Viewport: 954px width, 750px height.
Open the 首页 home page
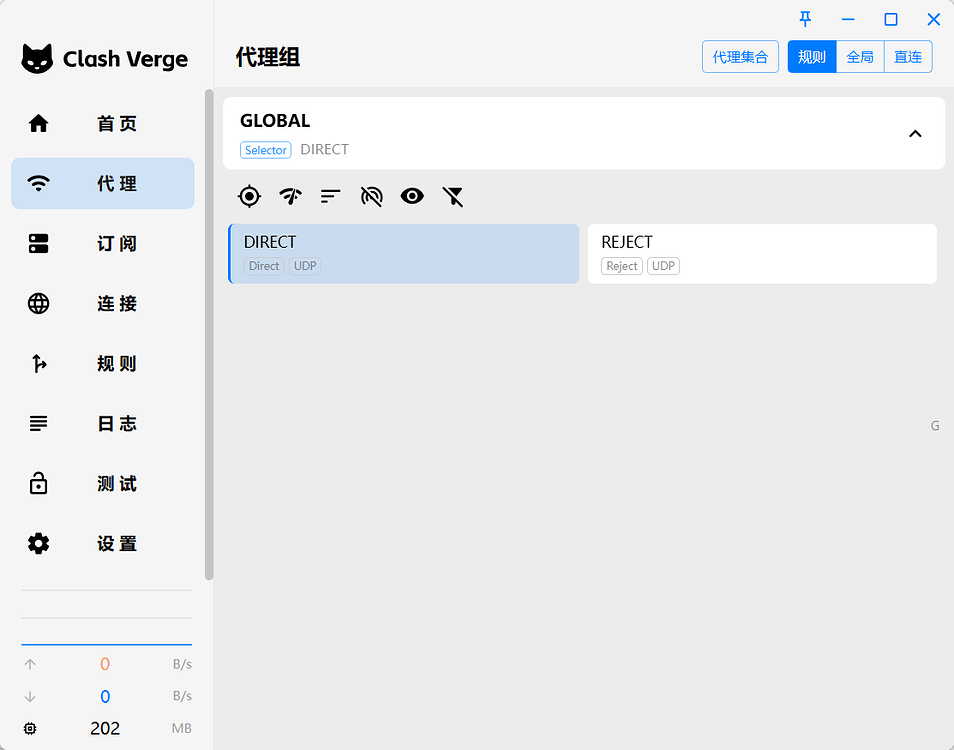[x=103, y=123]
